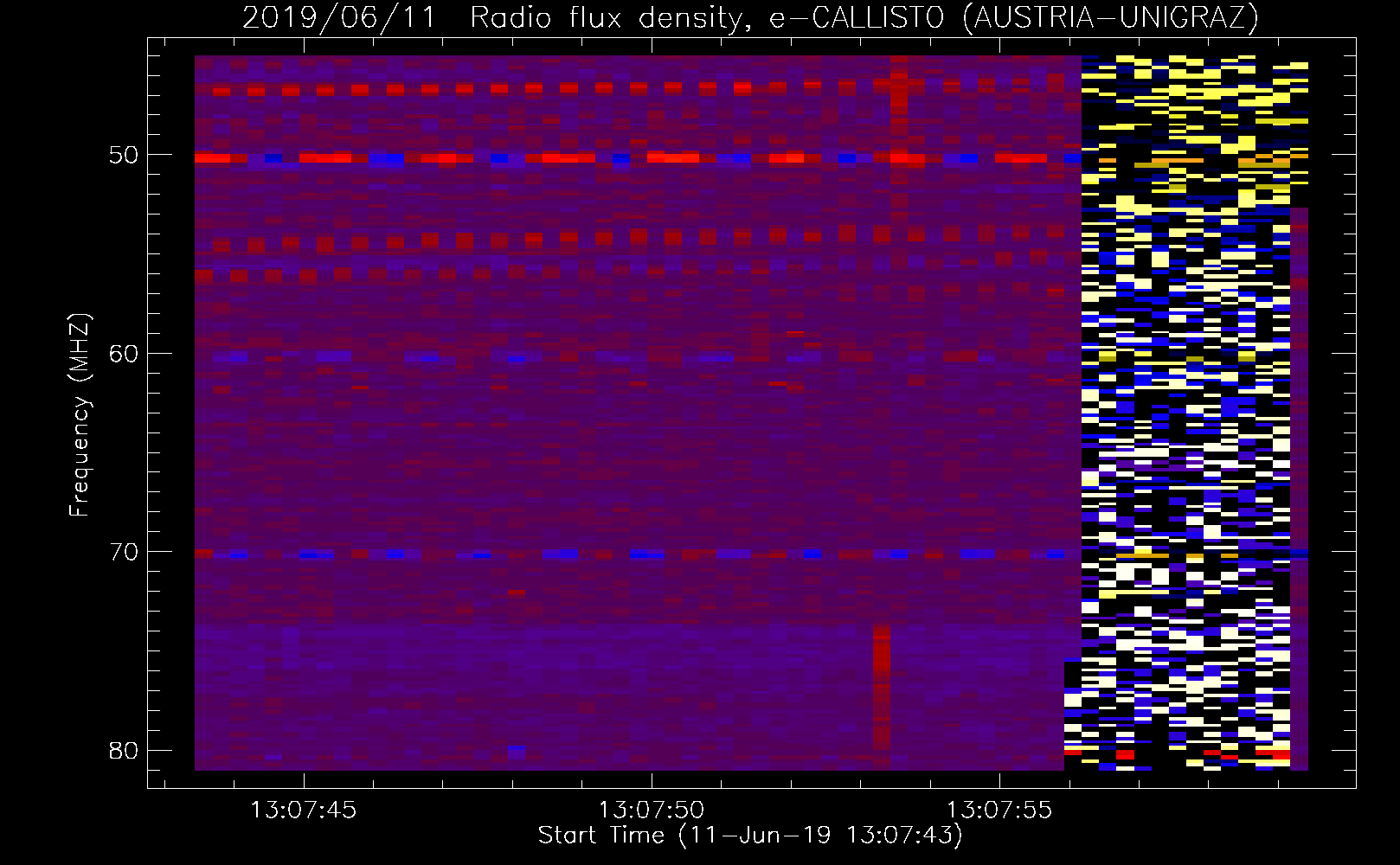The image size is (1400, 865).
Task: Click the time tick label '13:07:55'
Action: click(999, 810)
